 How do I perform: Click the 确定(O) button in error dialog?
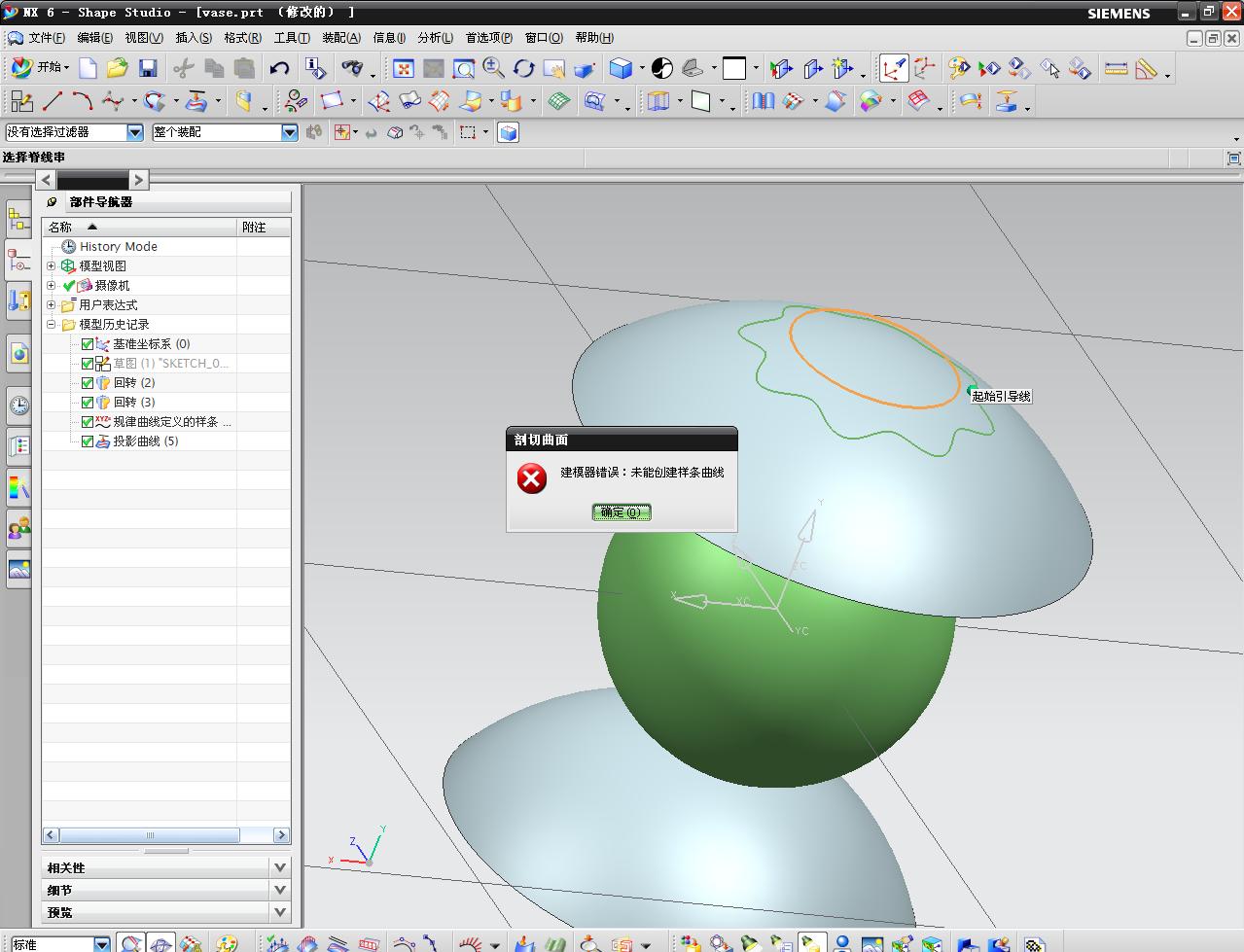tap(622, 512)
